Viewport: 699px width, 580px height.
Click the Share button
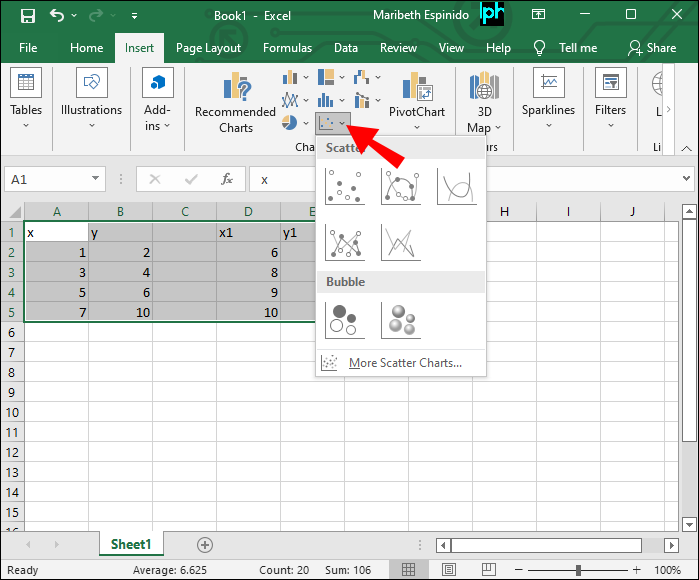pos(652,48)
